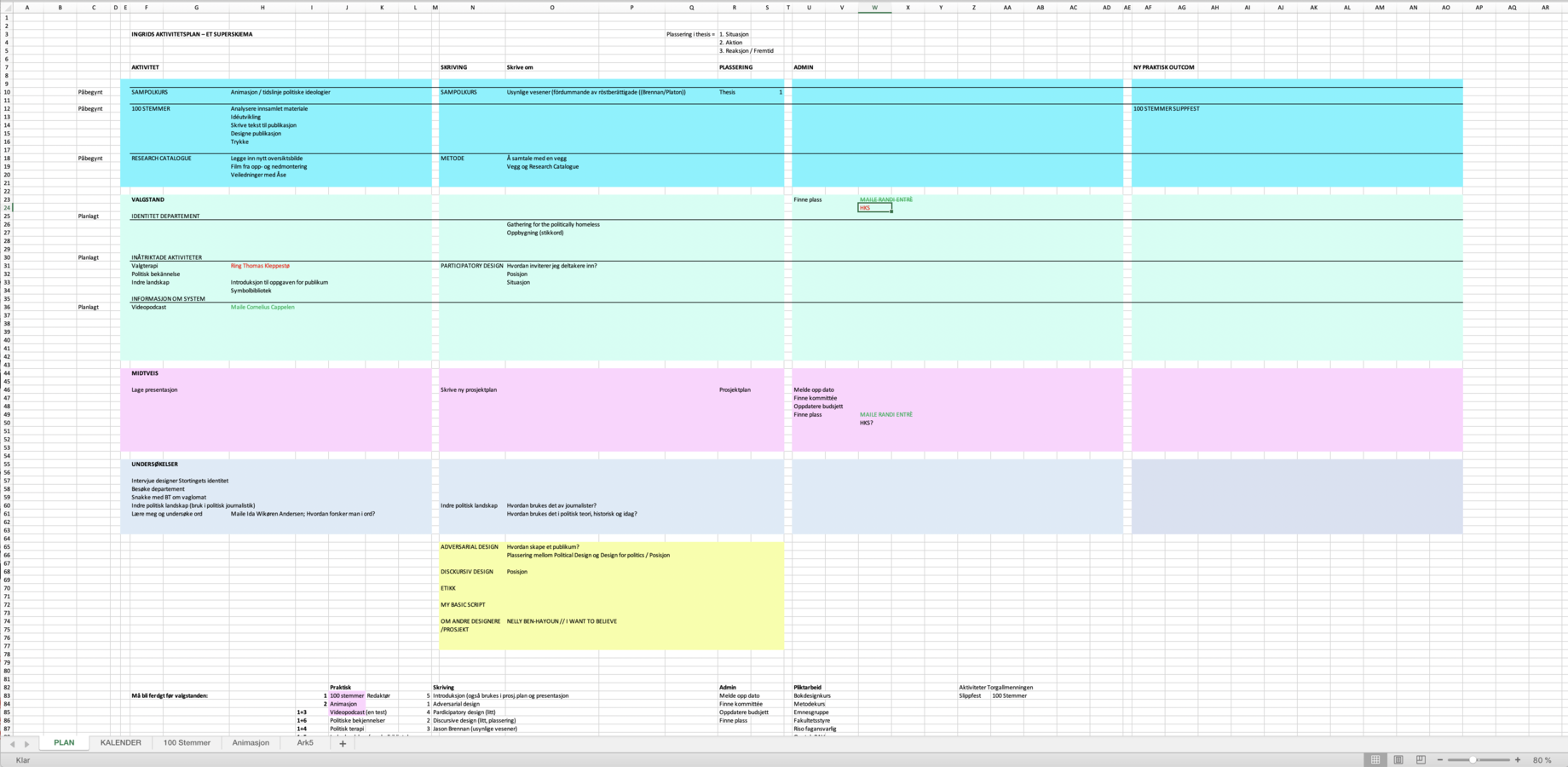Add a new sheet with plus button
Viewport: 1568px width, 767px height.
[x=343, y=743]
